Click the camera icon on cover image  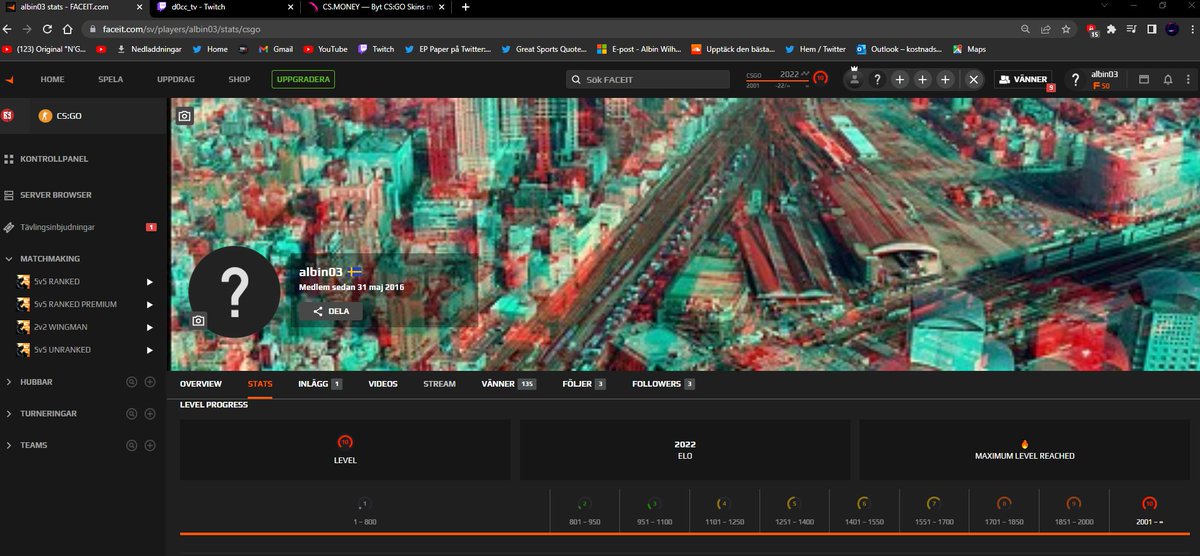pos(184,116)
